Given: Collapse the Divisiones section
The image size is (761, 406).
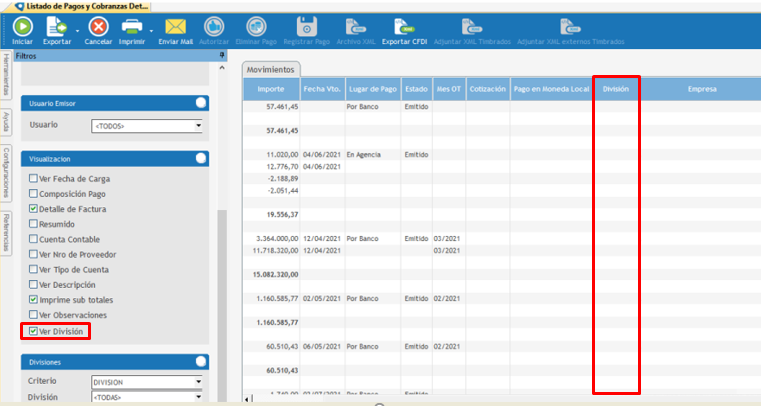Looking at the screenshot, I should click(201, 361).
